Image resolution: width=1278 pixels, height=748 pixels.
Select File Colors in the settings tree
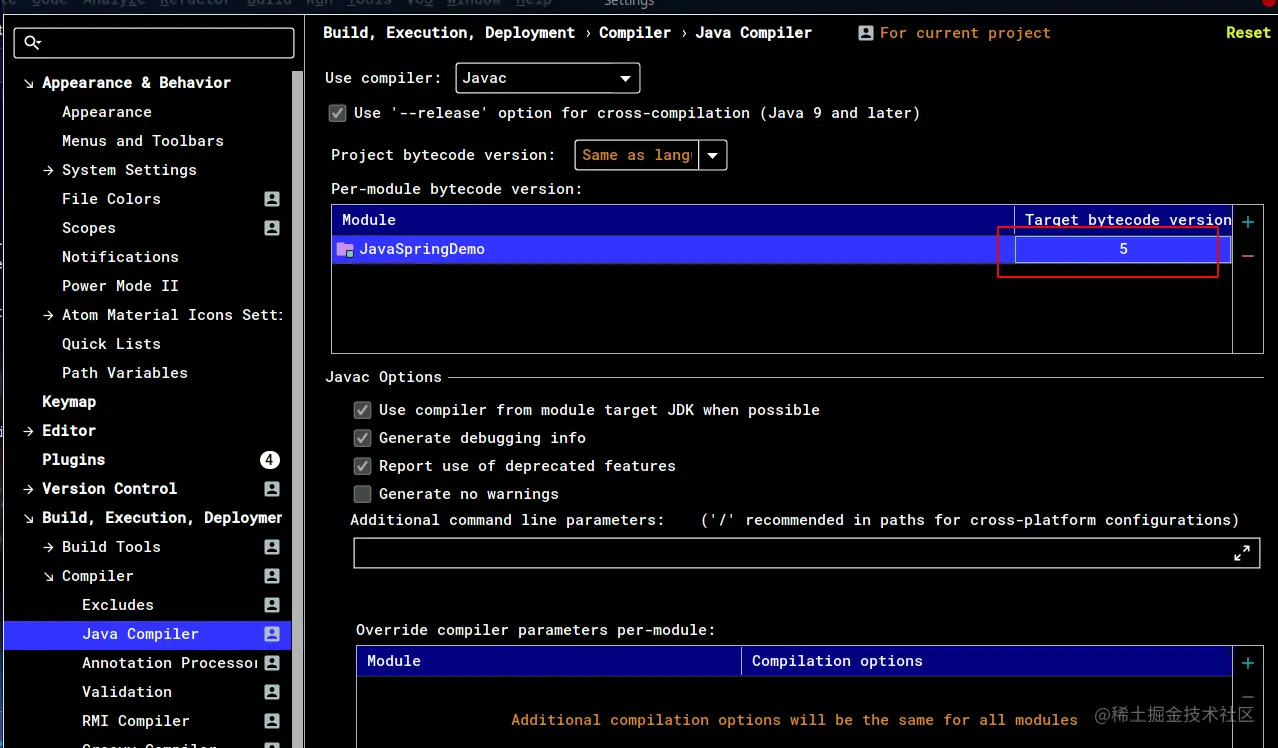[111, 199]
